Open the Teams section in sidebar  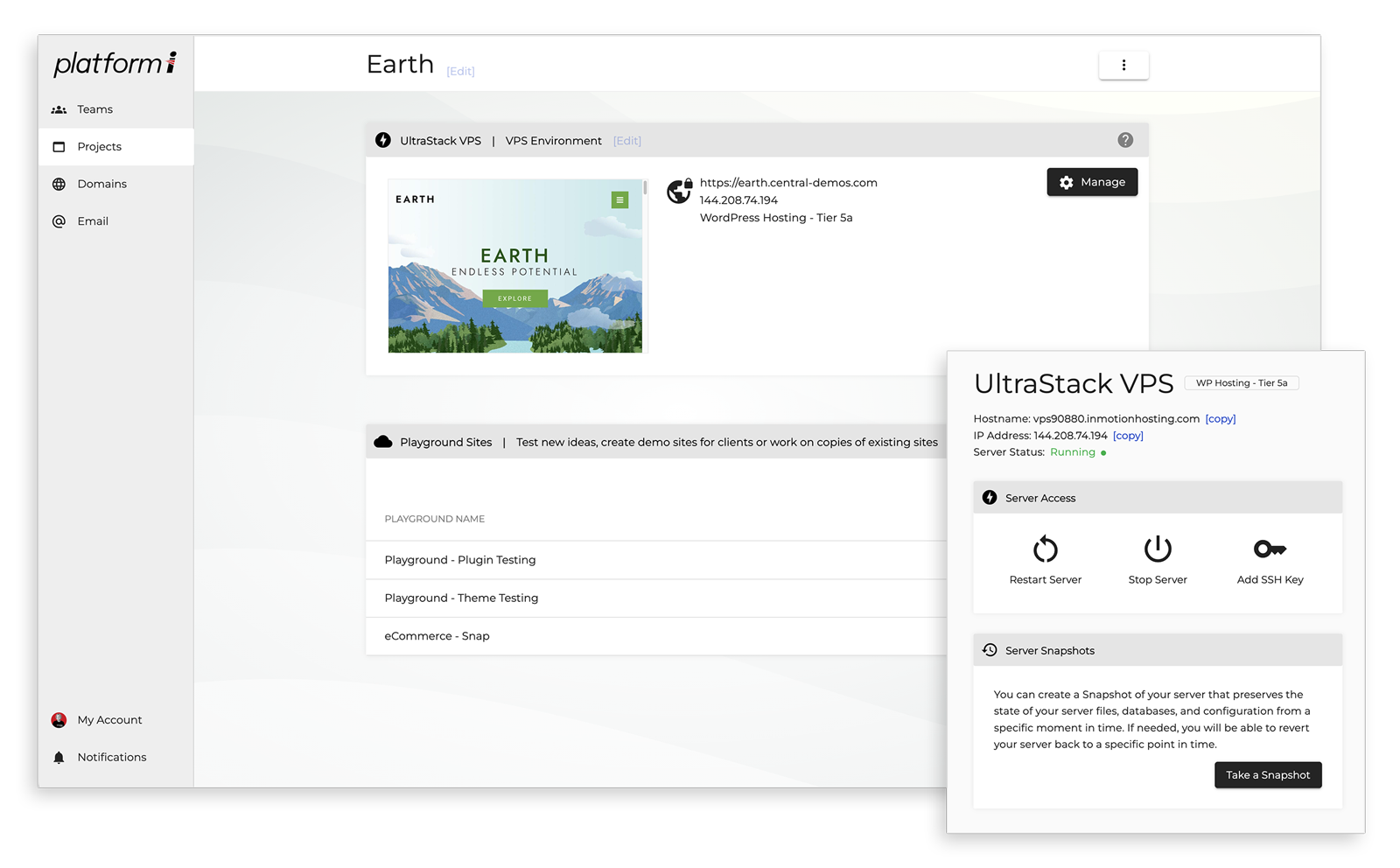coord(94,109)
